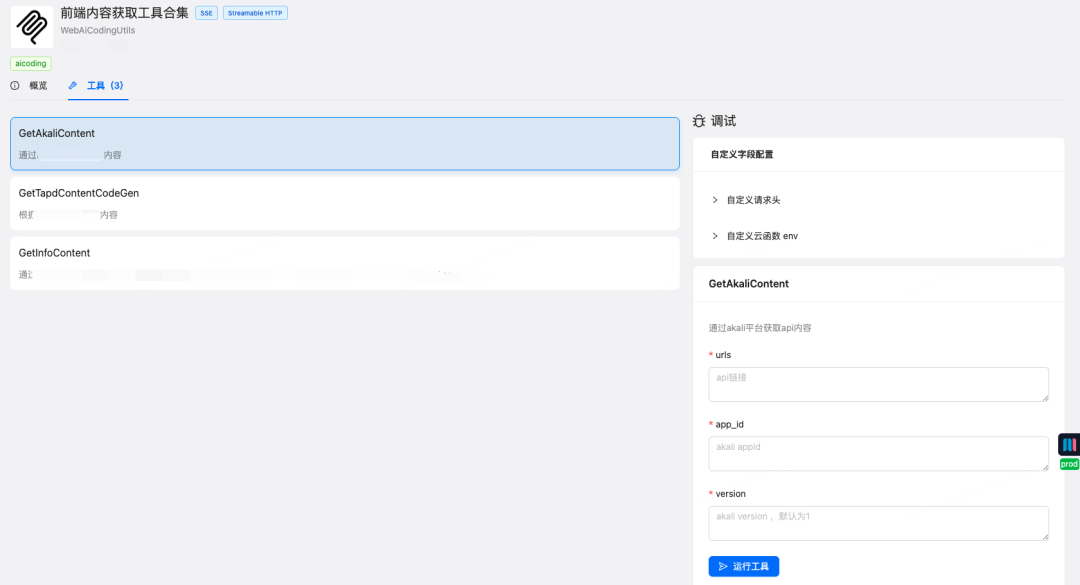The width and height of the screenshot is (1080, 585).
Task: Switch to the 工具 (3) tab
Action: [98, 85]
